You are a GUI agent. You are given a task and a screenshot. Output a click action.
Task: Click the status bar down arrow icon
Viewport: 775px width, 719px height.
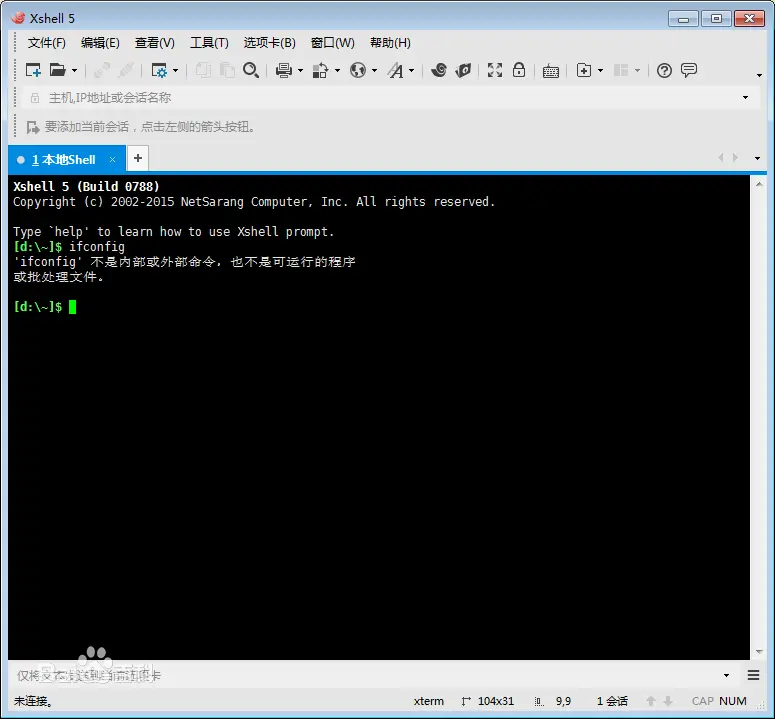point(668,701)
